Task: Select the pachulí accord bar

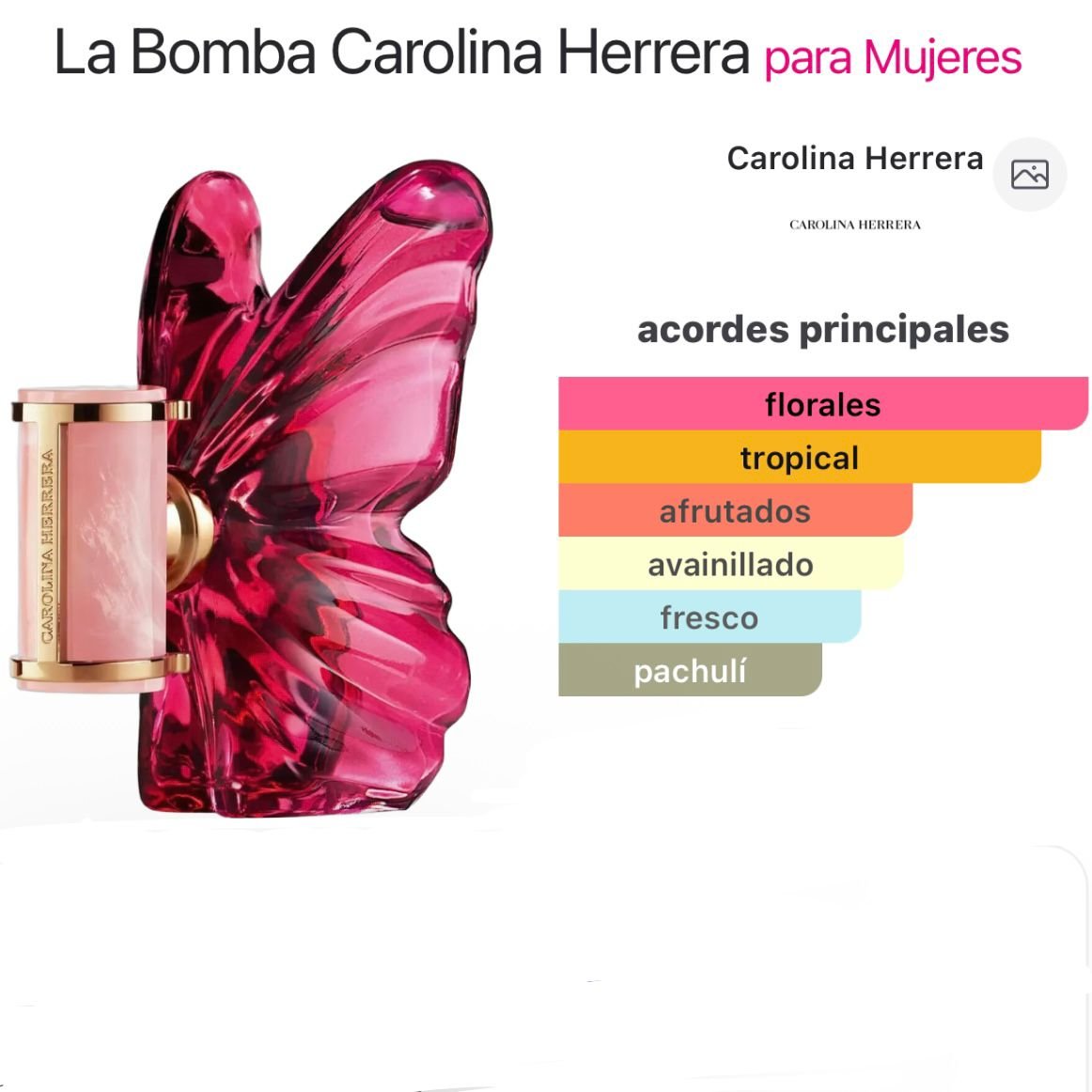Action: 690,669
